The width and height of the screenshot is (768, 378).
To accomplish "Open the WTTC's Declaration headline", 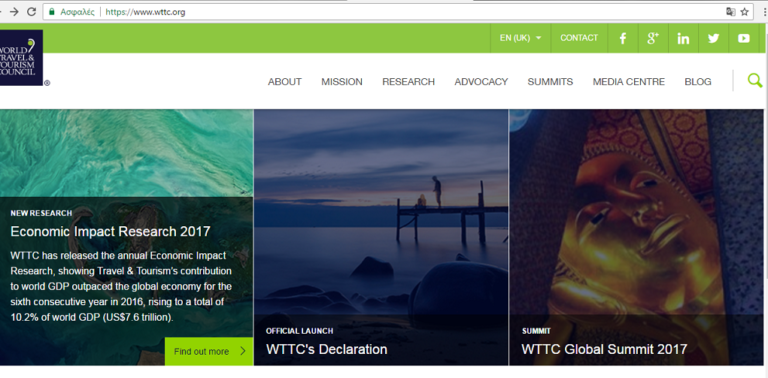I will [327, 349].
